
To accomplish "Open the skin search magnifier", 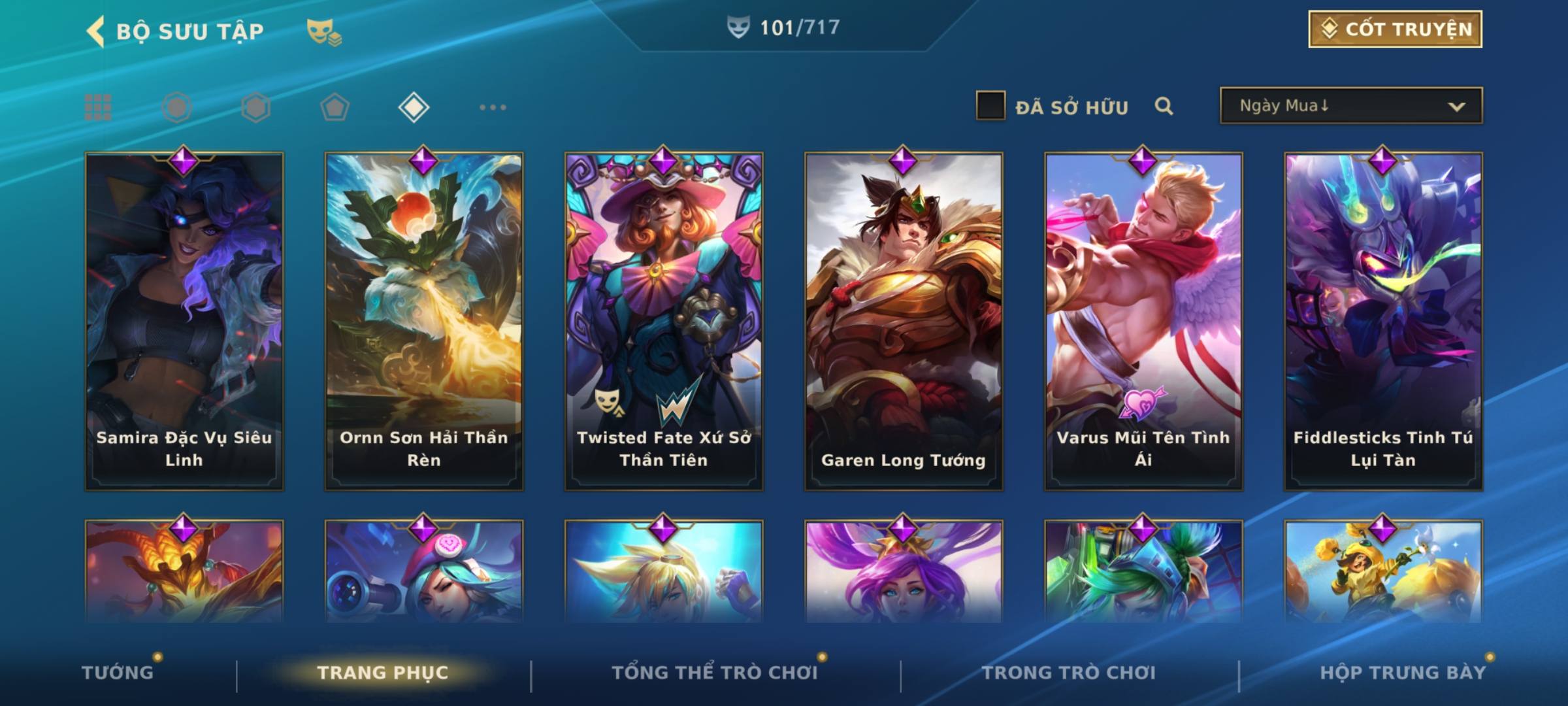I will pos(1164,106).
